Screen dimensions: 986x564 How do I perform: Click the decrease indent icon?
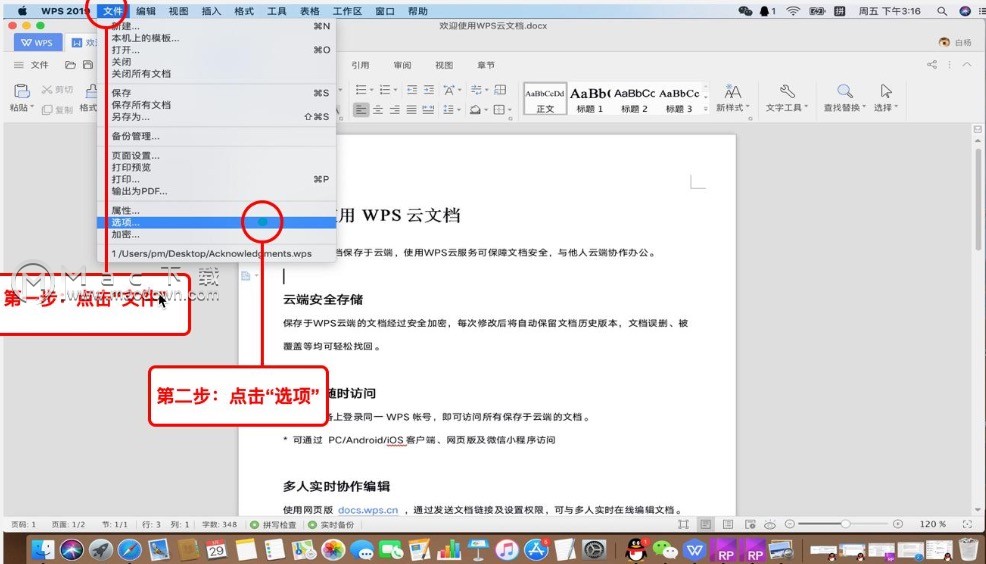412,90
